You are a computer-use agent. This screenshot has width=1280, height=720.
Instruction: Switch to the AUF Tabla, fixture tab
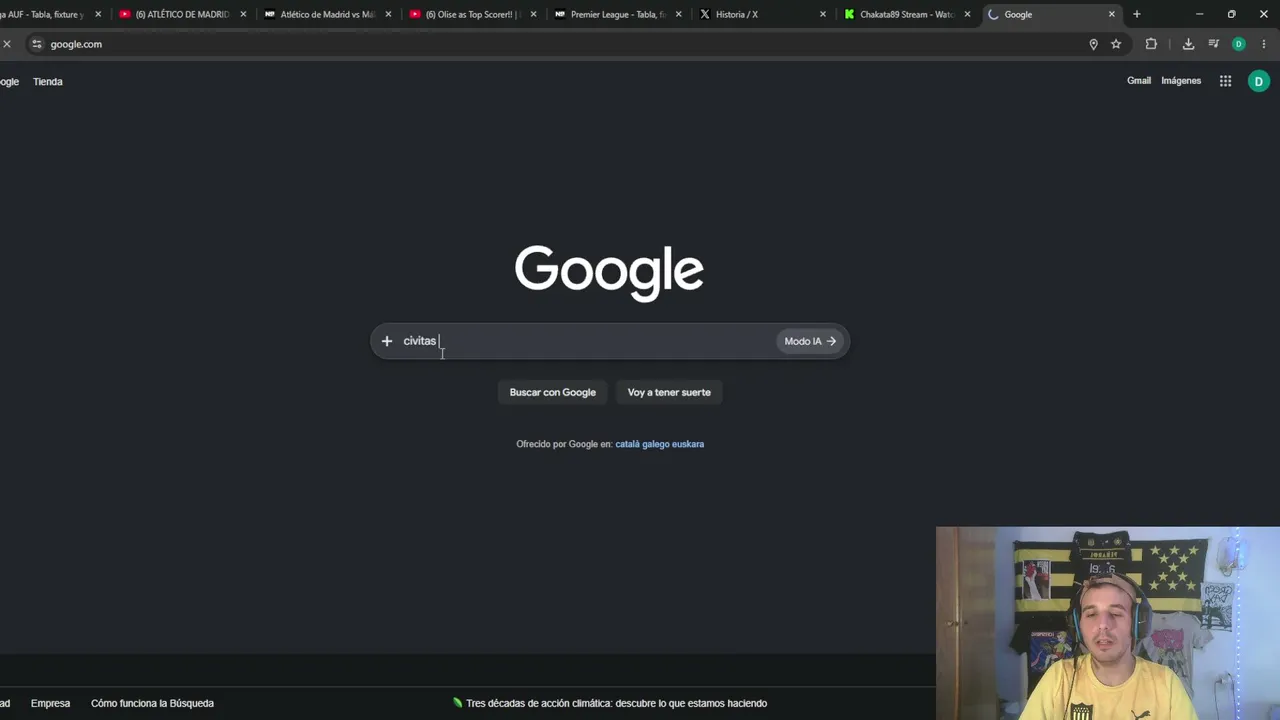point(44,14)
